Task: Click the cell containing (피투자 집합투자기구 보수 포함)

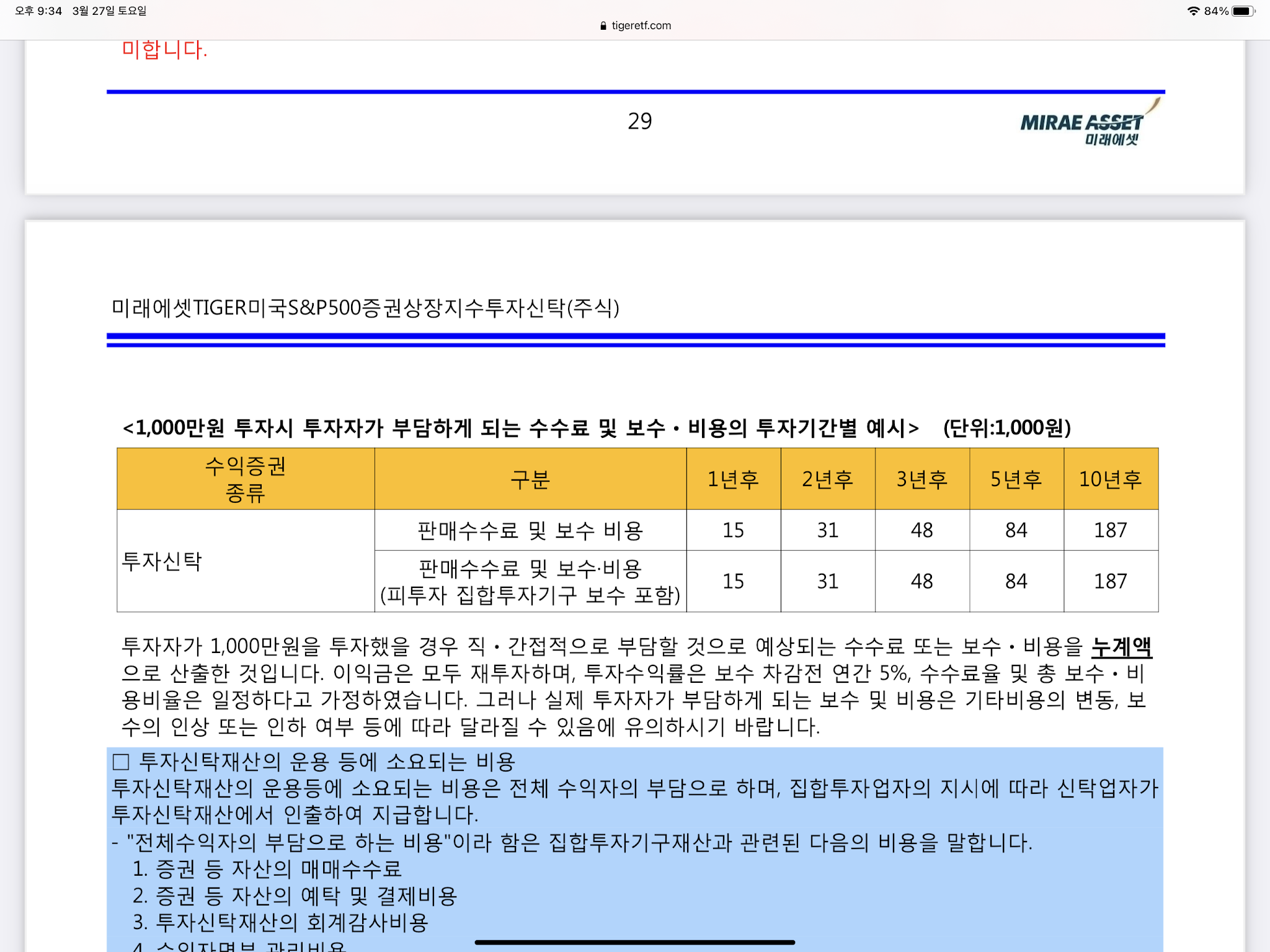Action: pos(530,581)
